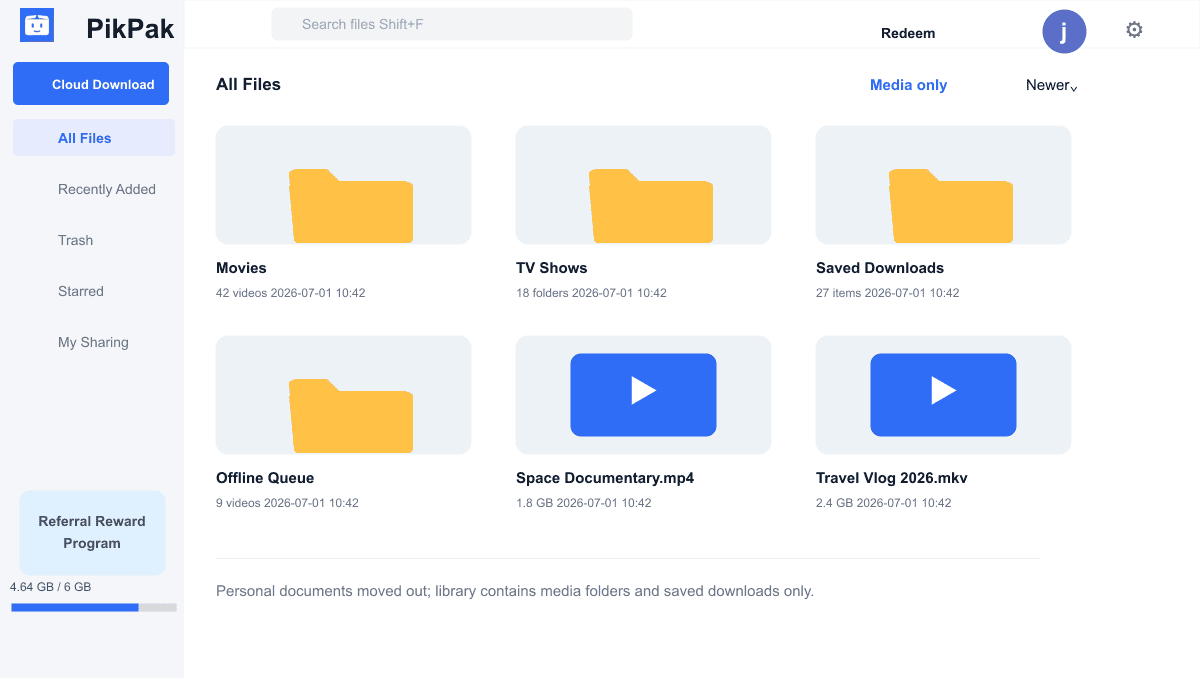The image size is (1200, 678).
Task: Click the PikPak brand name
Action: click(x=130, y=29)
